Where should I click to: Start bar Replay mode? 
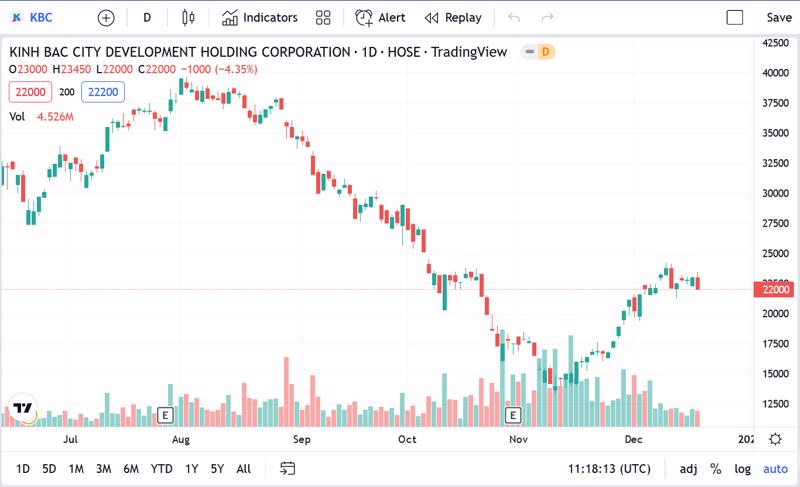pyautogui.click(x=453, y=17)
